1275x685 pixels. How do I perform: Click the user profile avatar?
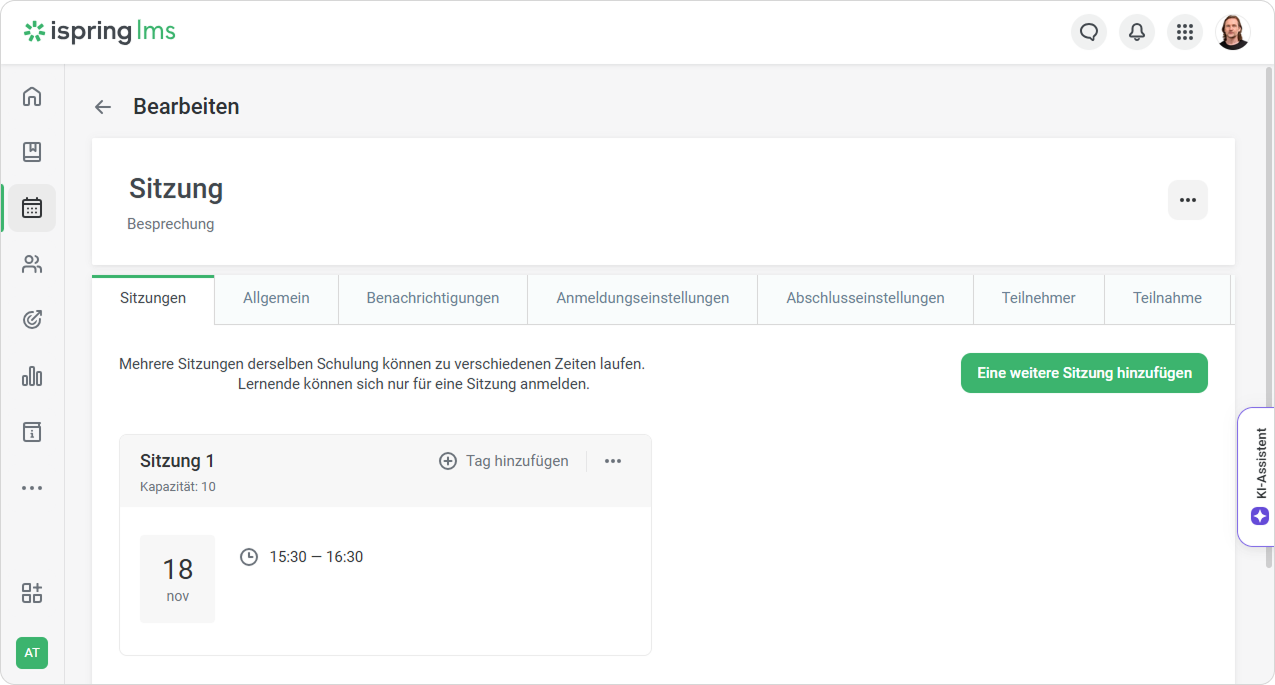1233,32
